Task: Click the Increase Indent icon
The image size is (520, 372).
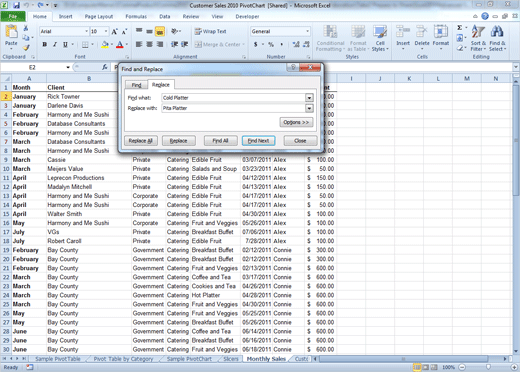Action: point(184,44)
